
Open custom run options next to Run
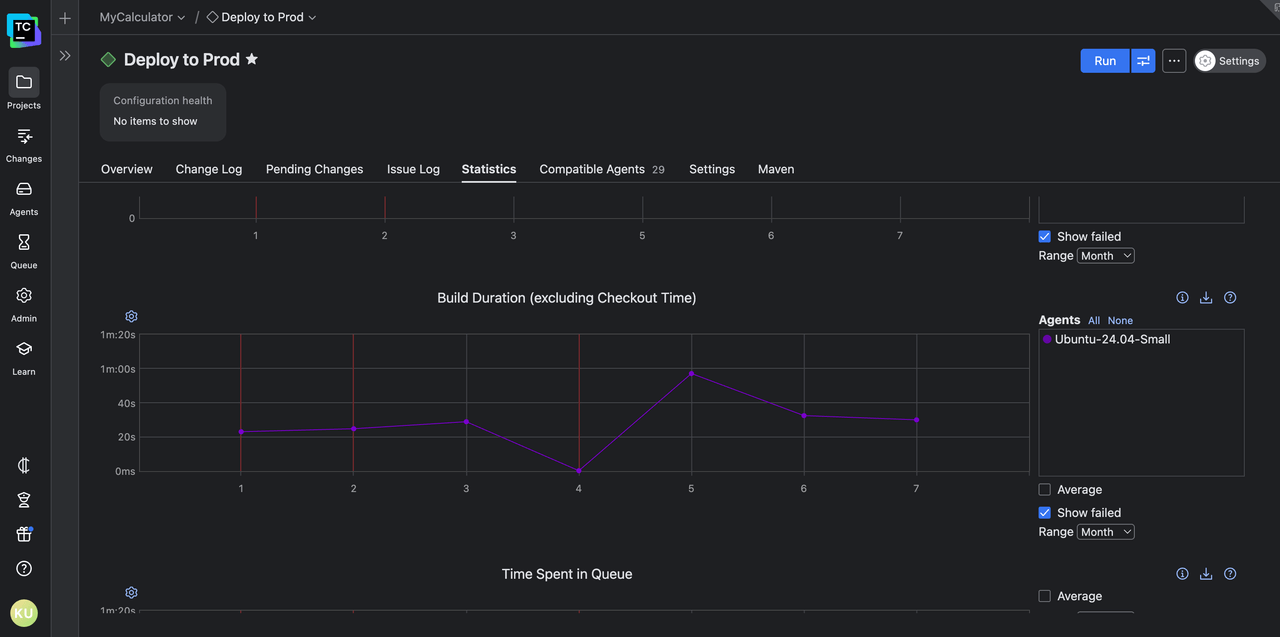(1143, 61)
